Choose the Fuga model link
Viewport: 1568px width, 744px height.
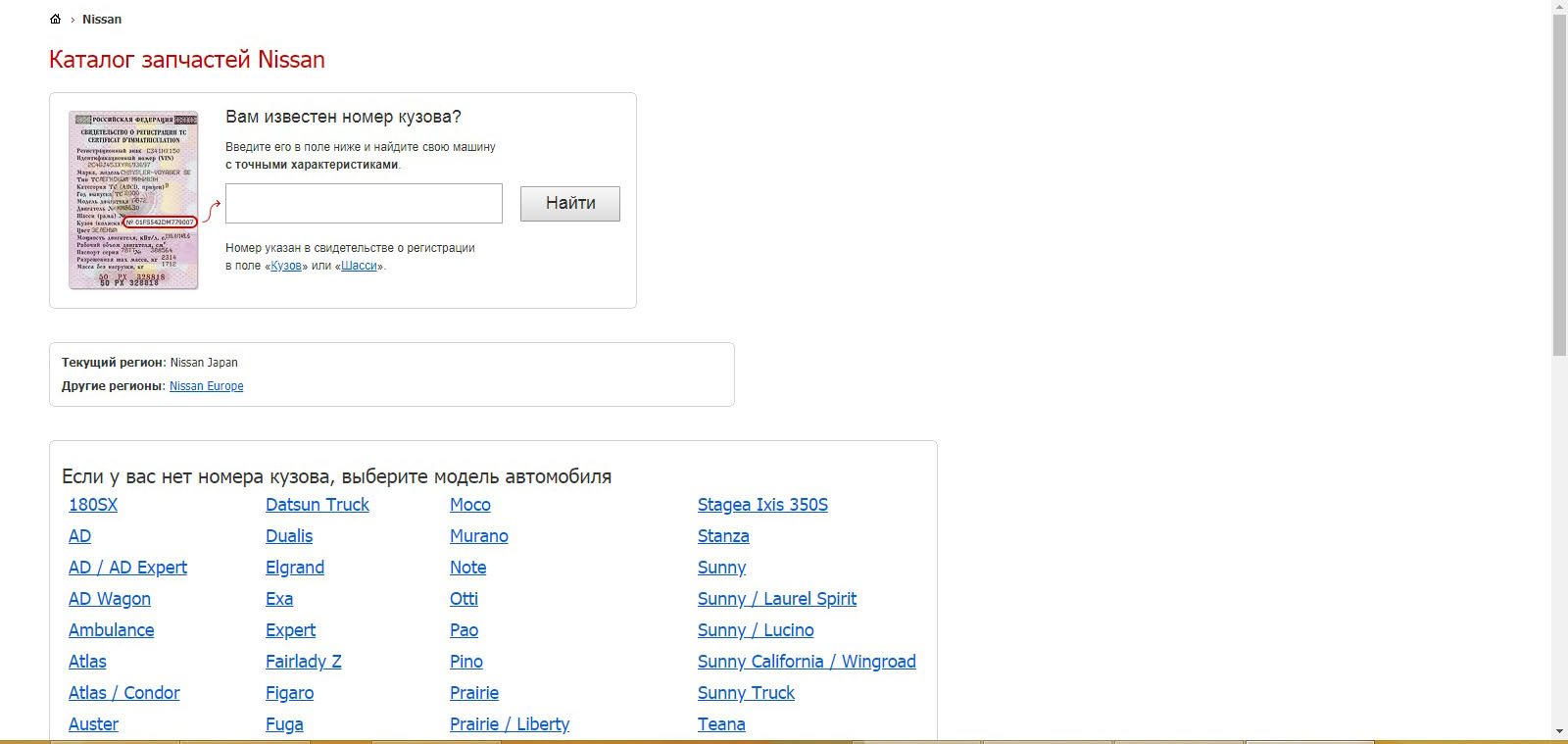pyautogui.click(x=284, y=724)
